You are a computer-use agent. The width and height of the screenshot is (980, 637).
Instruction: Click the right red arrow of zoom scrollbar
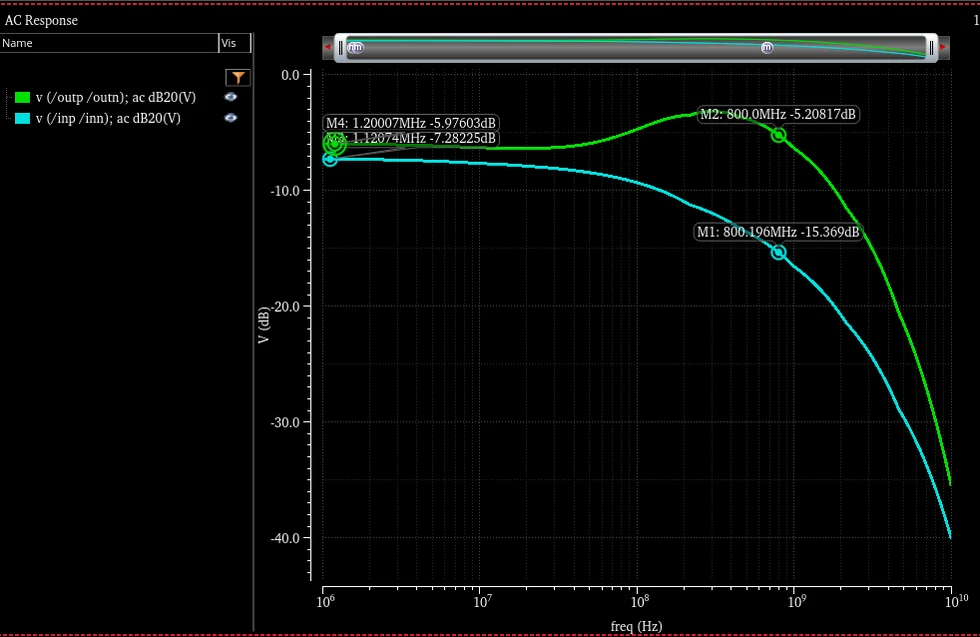944,47
